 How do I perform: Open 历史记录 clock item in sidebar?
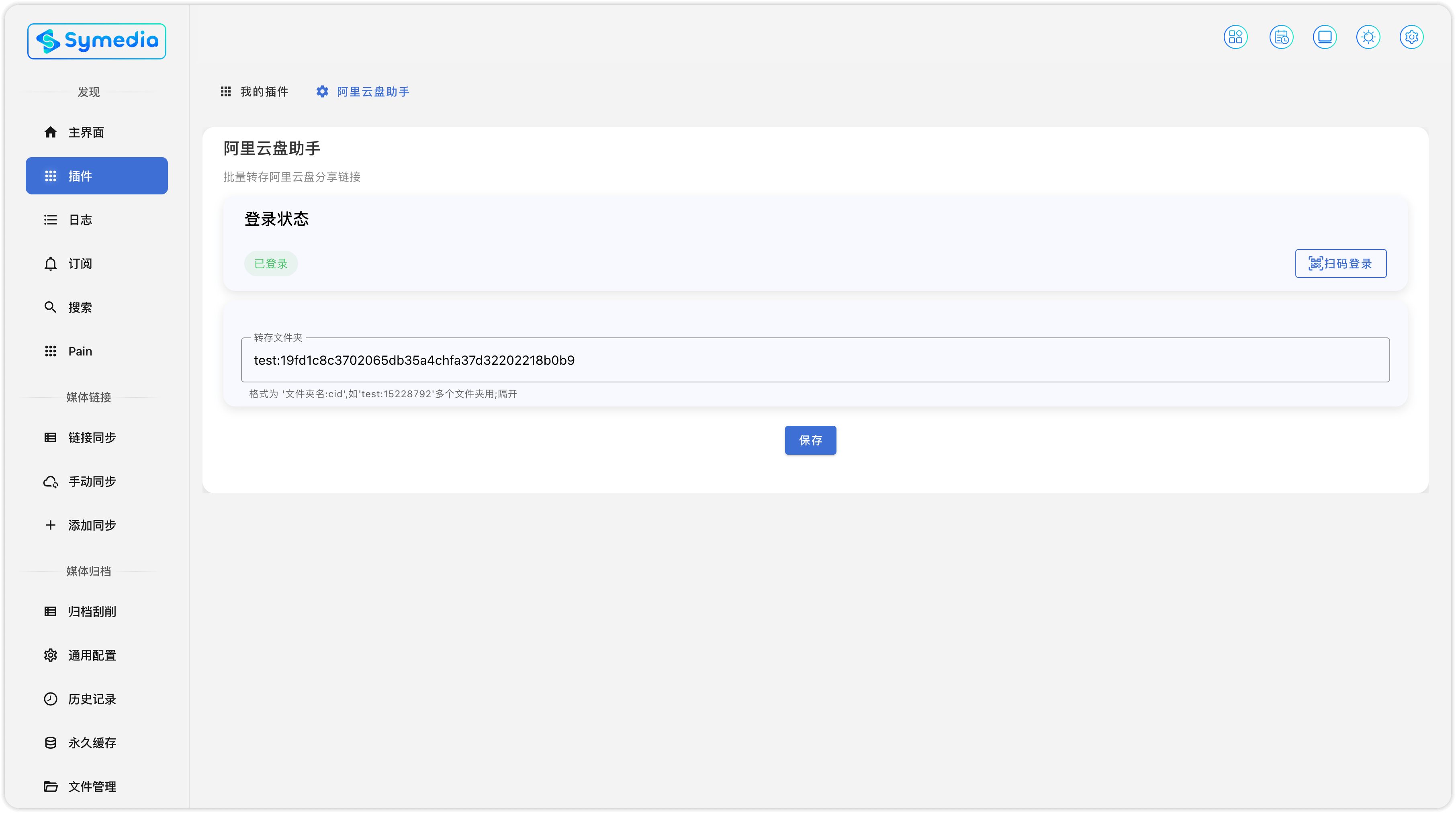pyautogui.click(x=92, y=699)
